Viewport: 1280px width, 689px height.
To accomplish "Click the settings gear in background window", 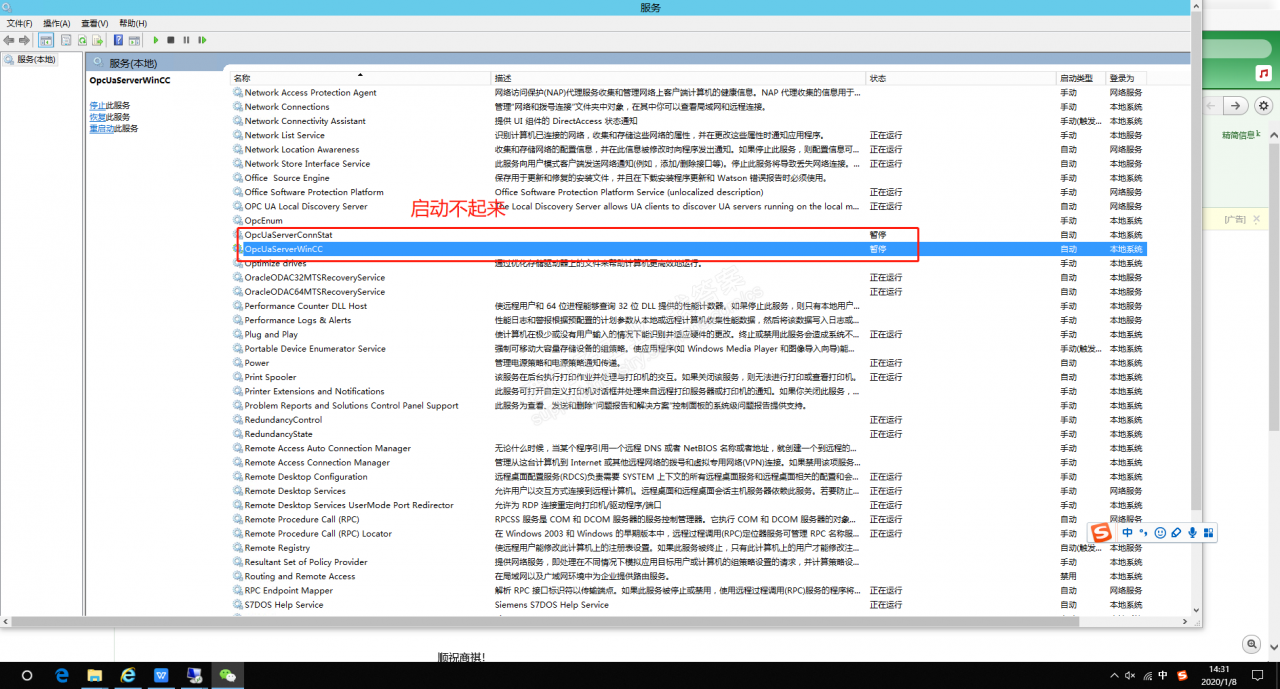I will (x=1264, y=106).
